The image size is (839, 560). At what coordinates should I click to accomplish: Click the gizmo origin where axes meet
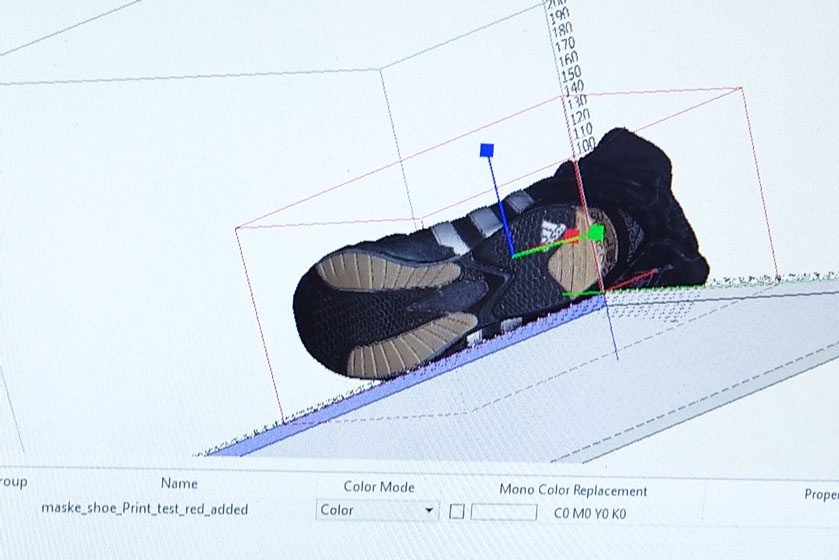[x=514, y=256]
